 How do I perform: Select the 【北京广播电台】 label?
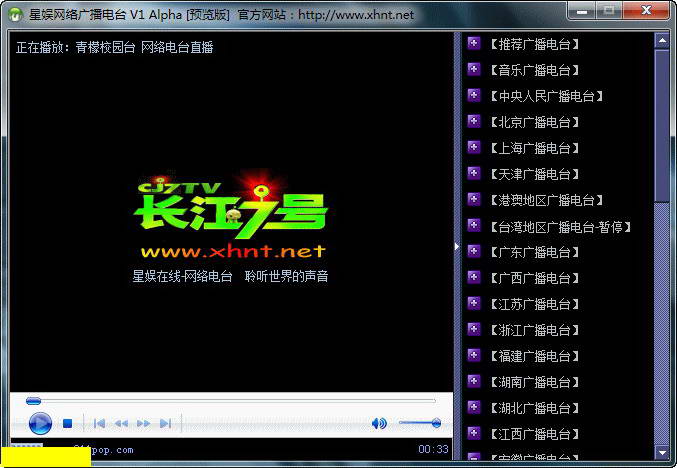point(534,122)
